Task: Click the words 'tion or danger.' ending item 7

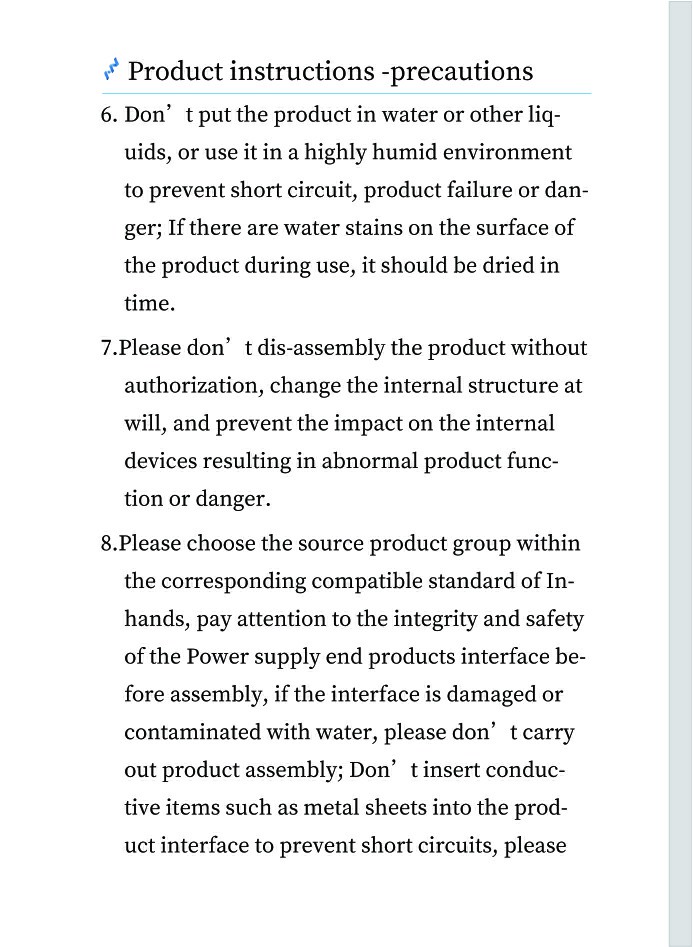Action: pos(198,499)
